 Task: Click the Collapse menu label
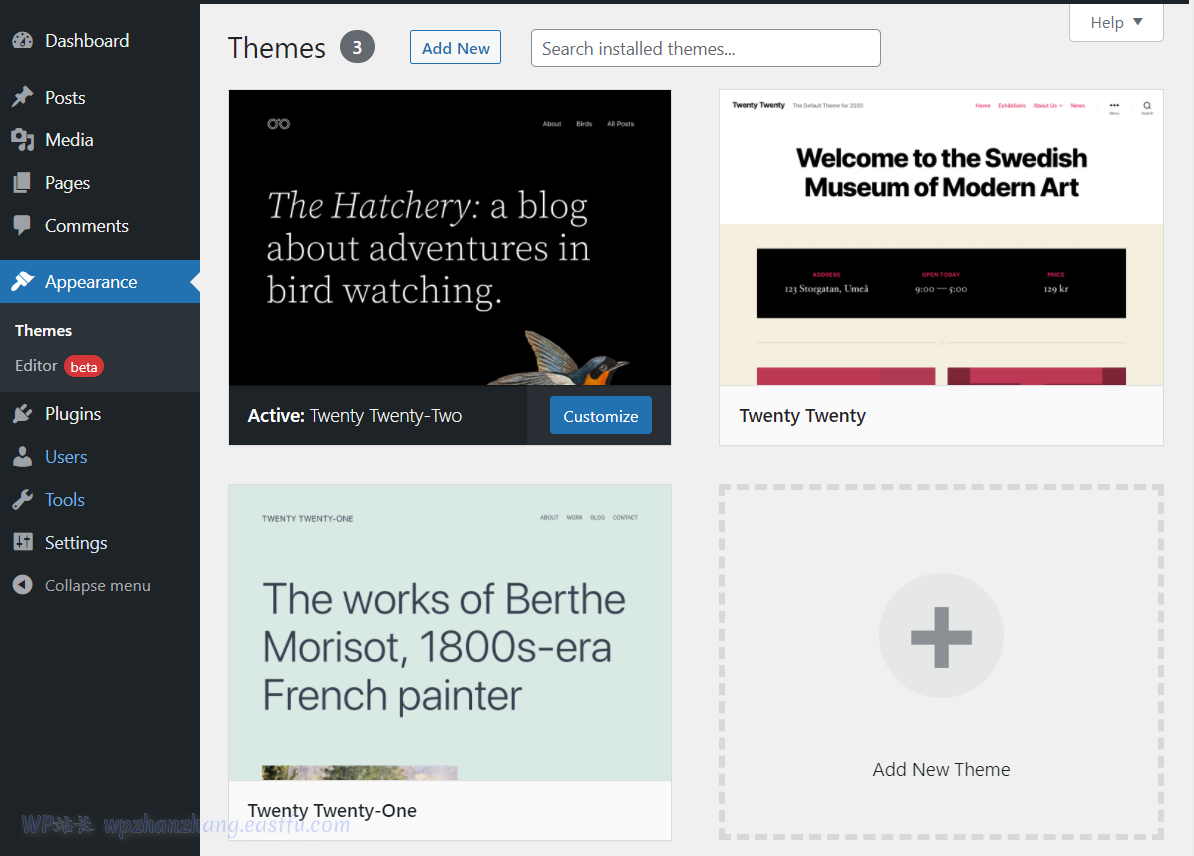click(x=97, y=586)
